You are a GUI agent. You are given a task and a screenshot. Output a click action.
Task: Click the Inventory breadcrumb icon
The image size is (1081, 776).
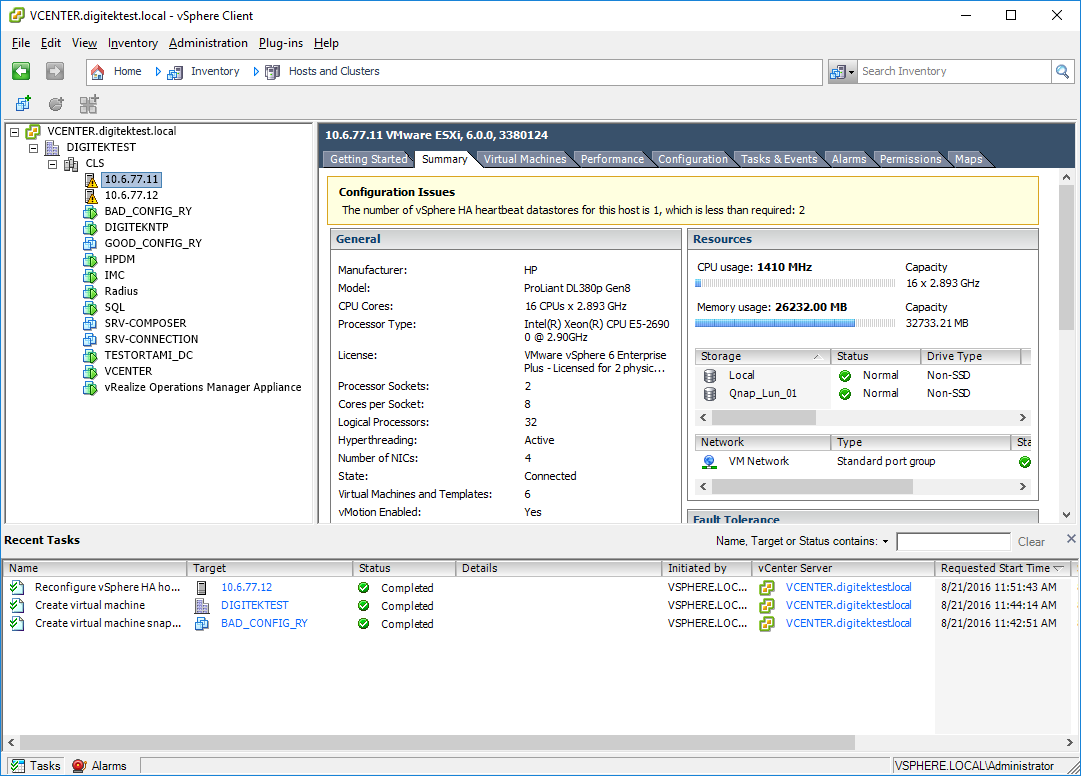(x=175, y=72)
